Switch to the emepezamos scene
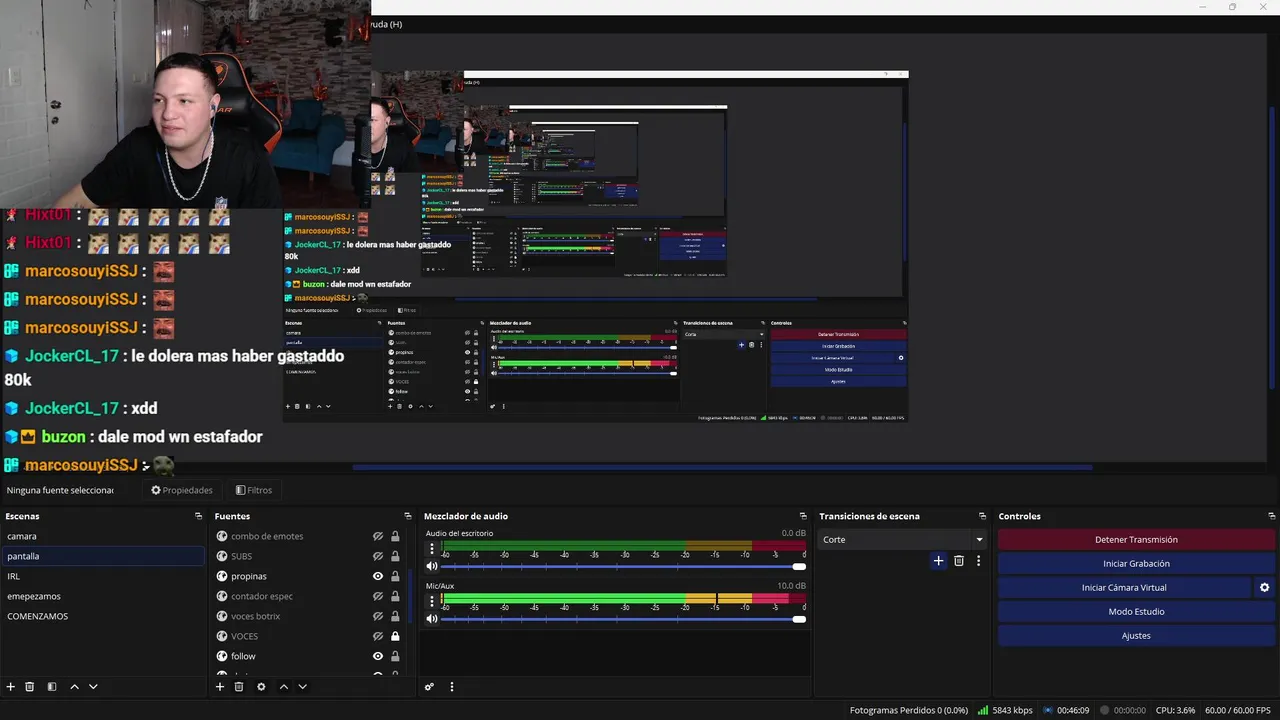The width and height of the screenshot is (1280, 720). click(x=102, y=596)
